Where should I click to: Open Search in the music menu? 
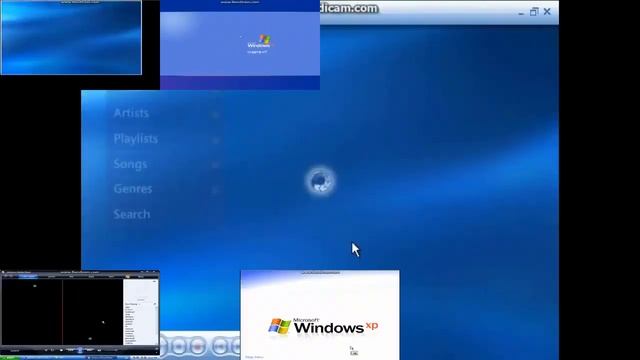pos(132,214)
